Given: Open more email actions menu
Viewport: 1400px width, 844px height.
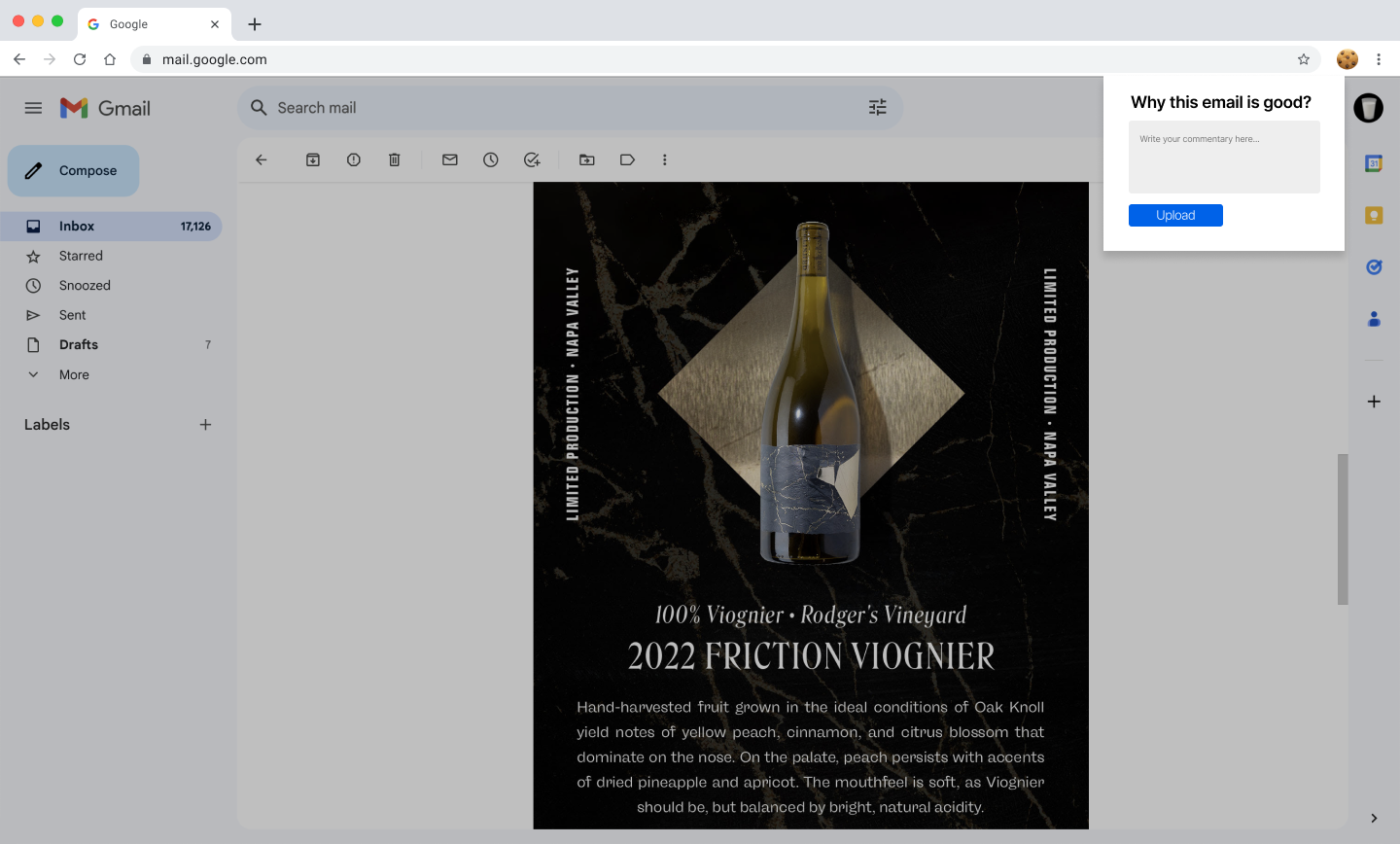Looking at the screenshot, I should pos(665,159).
